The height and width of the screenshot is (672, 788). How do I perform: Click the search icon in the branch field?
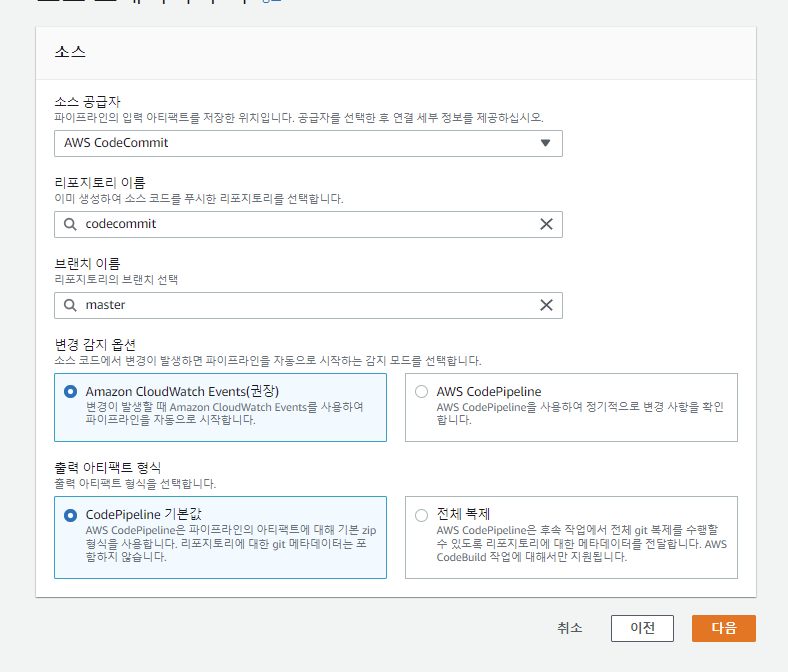(70, 305)
